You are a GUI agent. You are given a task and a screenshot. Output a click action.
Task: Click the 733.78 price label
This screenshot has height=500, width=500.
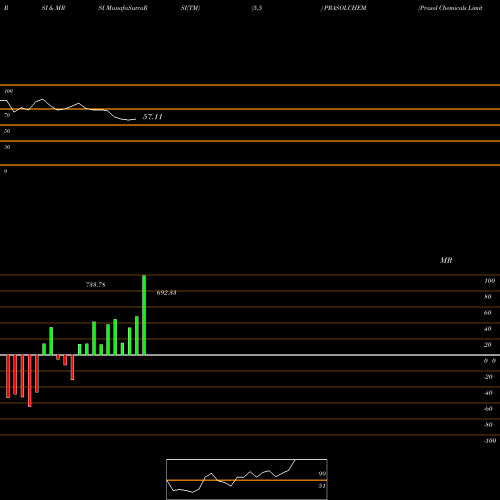[x=96, y=285]
